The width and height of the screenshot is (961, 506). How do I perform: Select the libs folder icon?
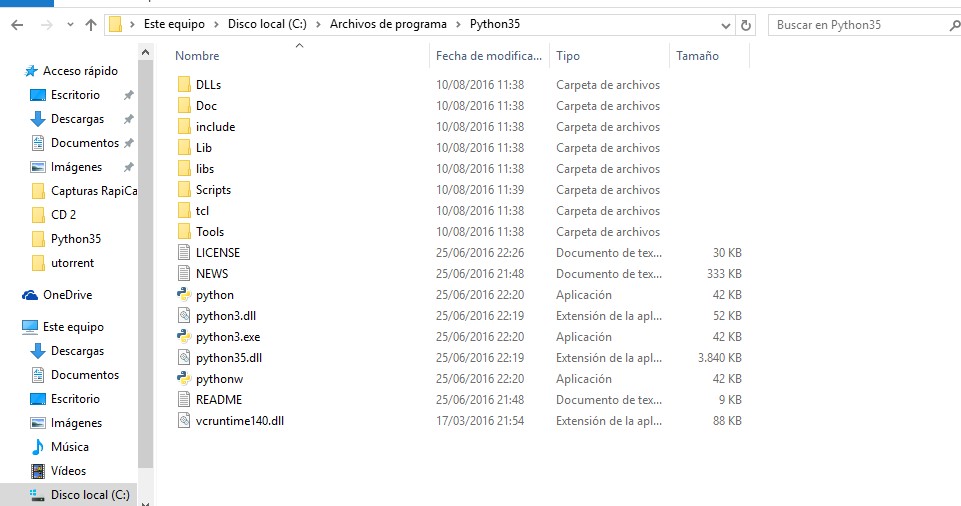point(184,168)
